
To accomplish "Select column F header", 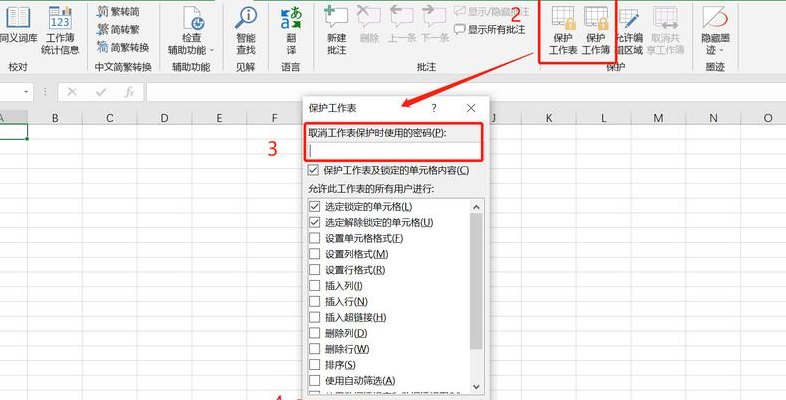I will pyautogui.click(x=274, y=118).
